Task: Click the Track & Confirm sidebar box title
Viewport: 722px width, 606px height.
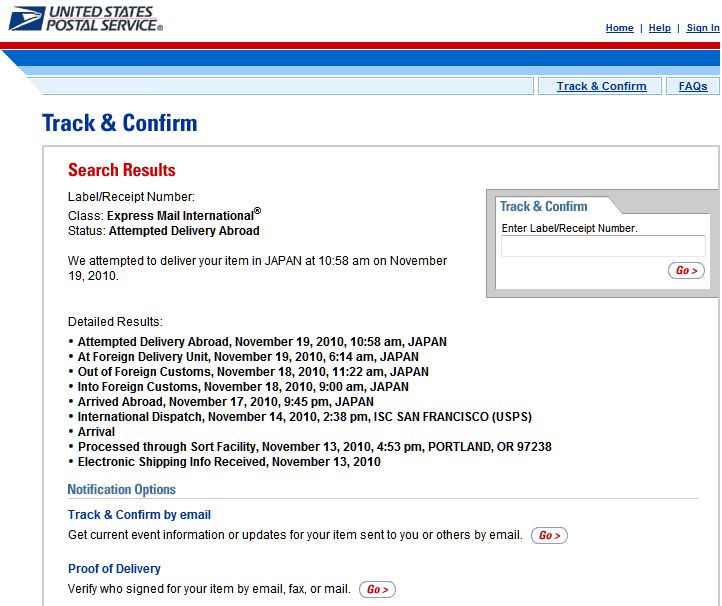Action: pyautogui.click(x=544, y=206)
